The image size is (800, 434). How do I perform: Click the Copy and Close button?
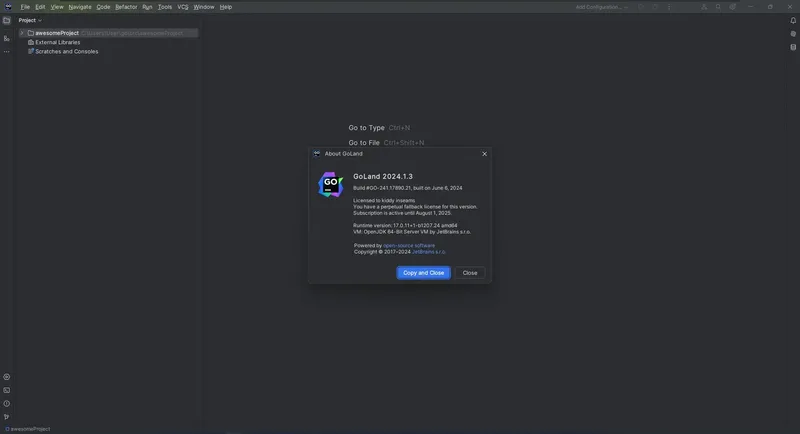(423, 273)
